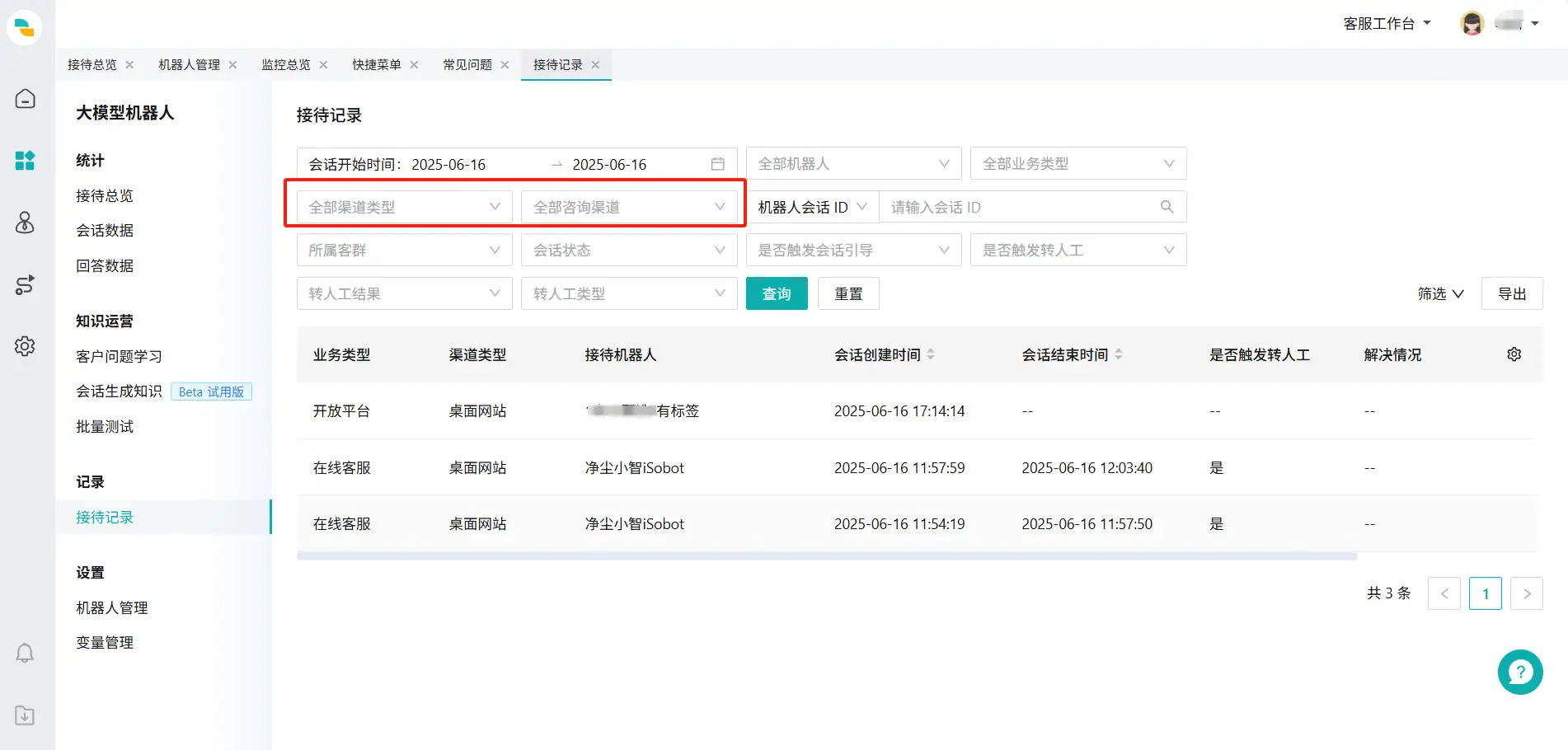This screenshot has height=750, width=1568.
Task: Open 客户问题学习 in sidebar
Action: pos(119,356)
